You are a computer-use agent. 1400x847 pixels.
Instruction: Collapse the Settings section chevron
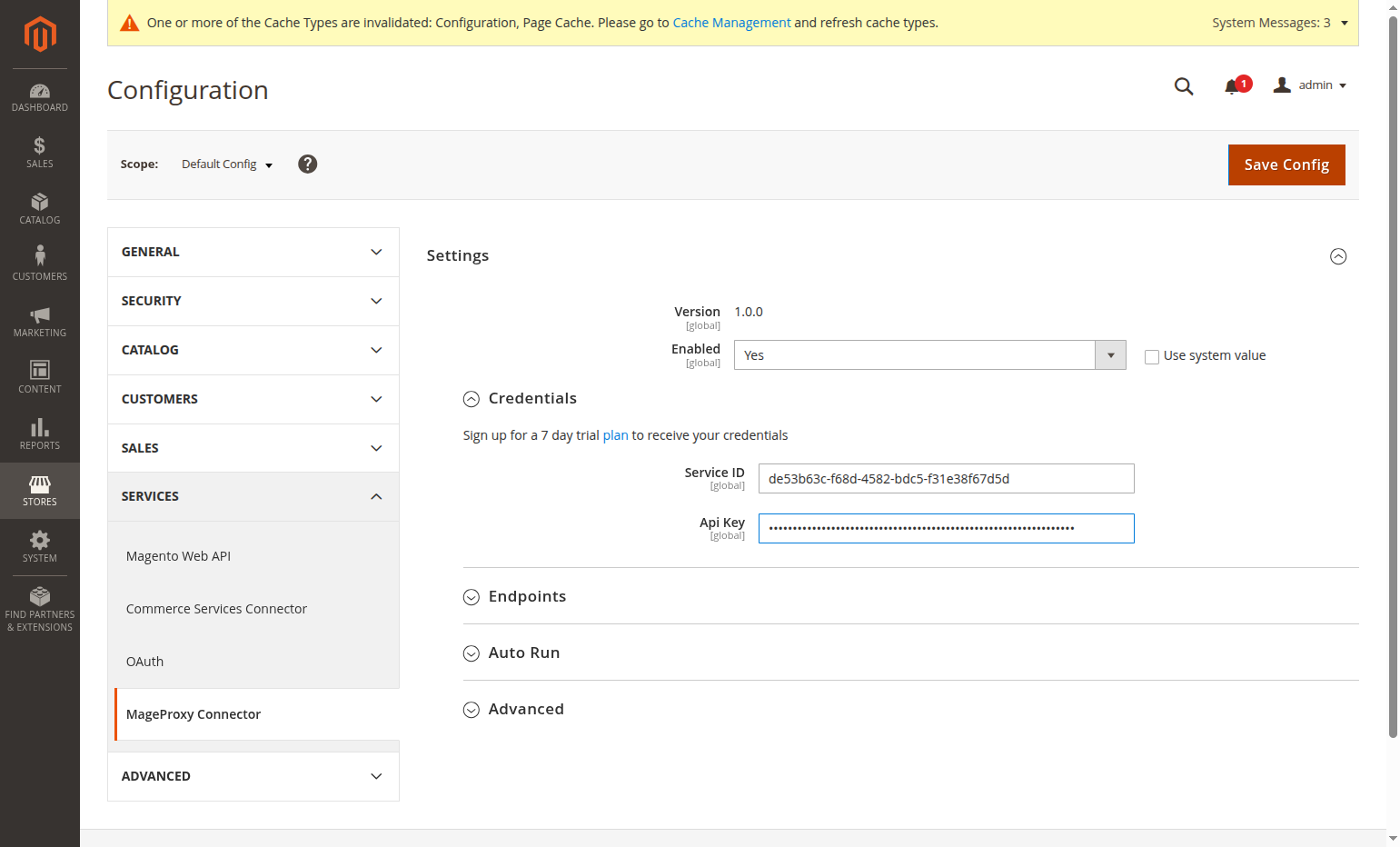point(1338,256)
